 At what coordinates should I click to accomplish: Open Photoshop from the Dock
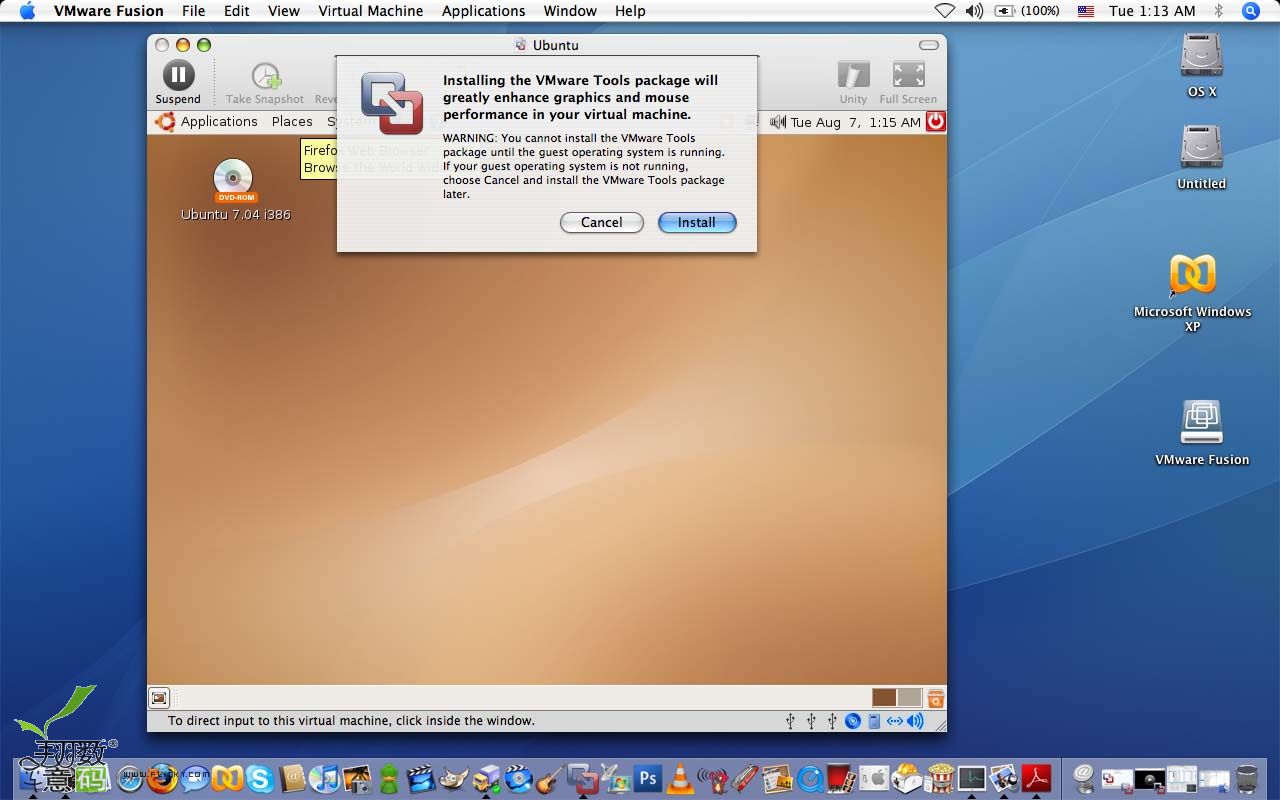[x=648, y=779]
